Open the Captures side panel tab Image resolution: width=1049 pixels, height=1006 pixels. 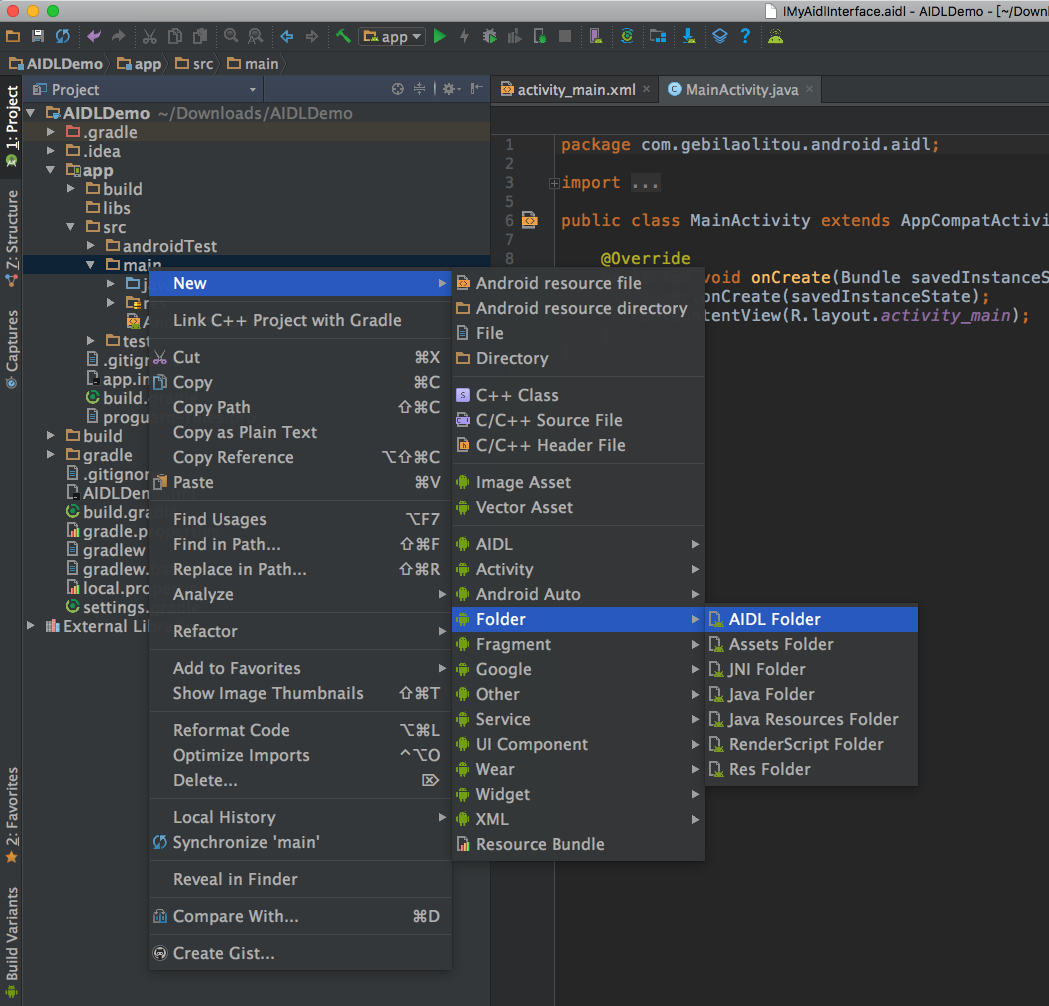click(x=11, y=348)
